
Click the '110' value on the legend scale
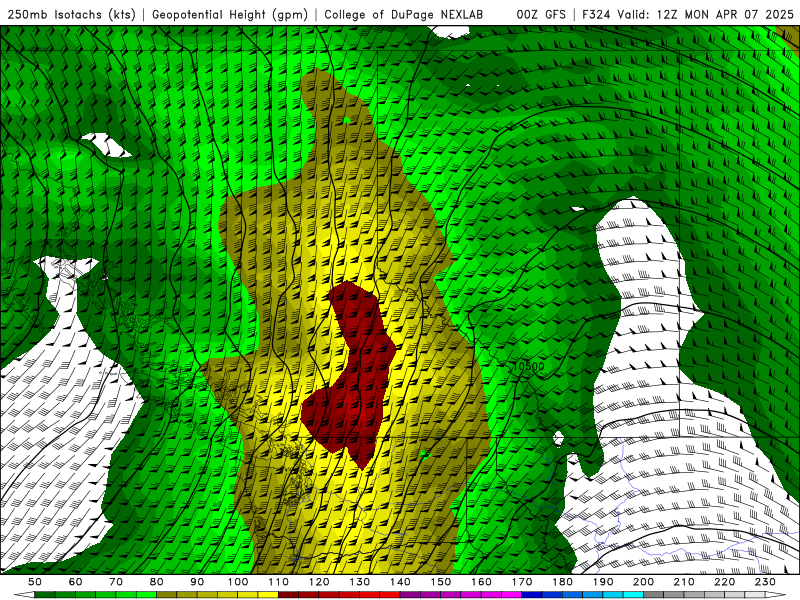click(279, 582)
